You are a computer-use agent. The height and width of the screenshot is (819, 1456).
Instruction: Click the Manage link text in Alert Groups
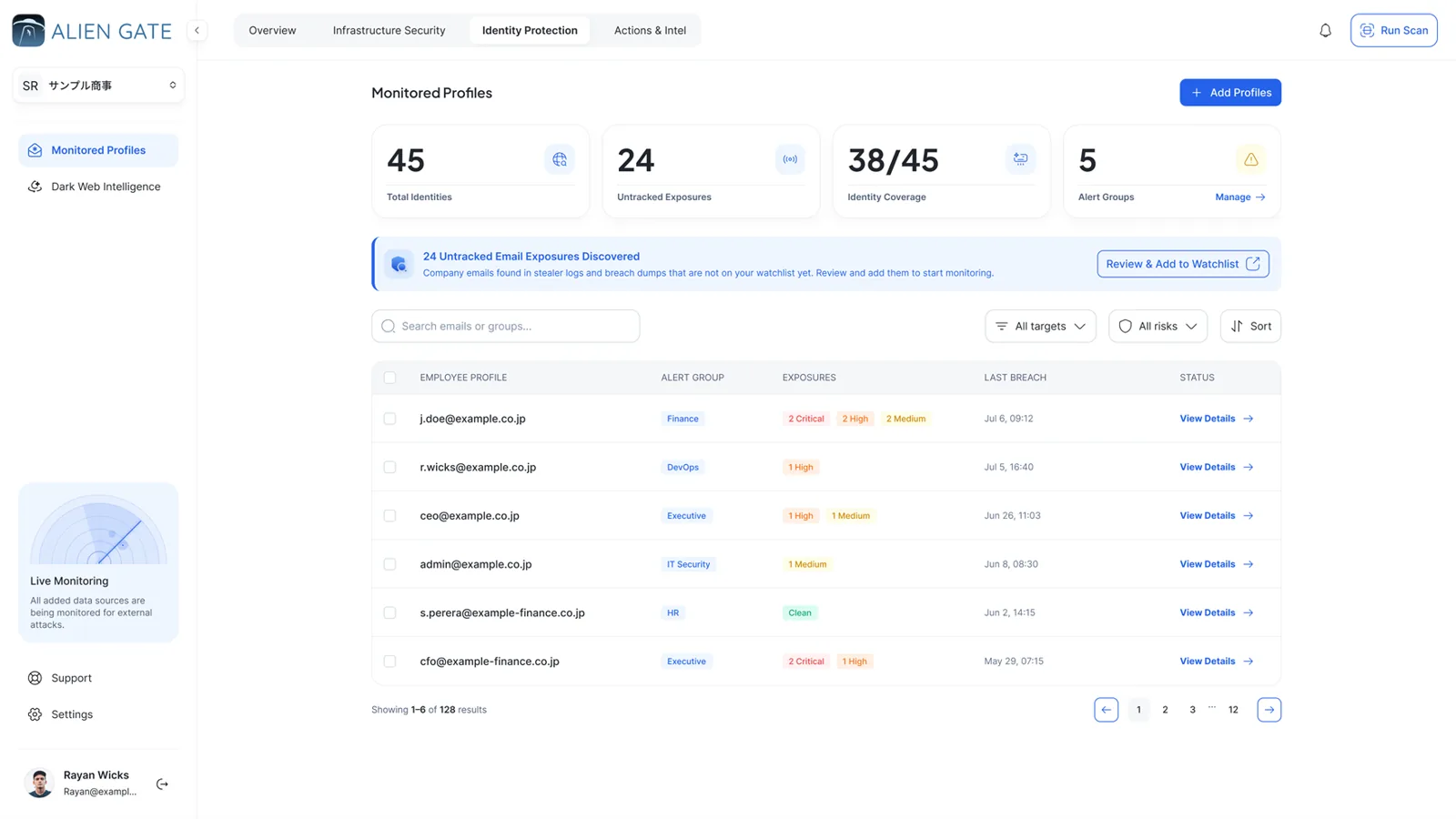point(1233,197)
